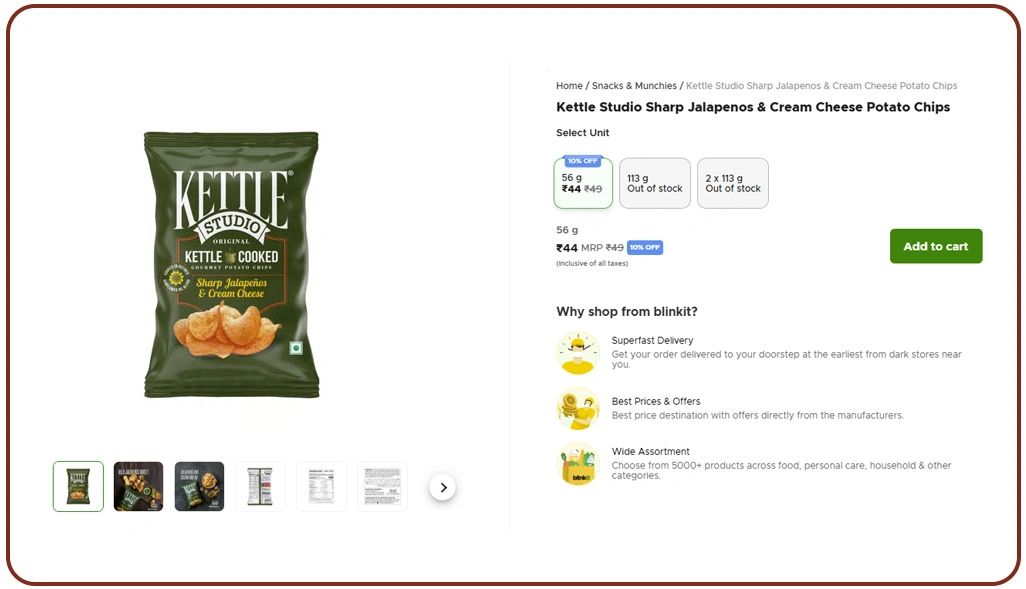Click the Best Prices & Offers coin icon
Image resolution: width=1026 pixels, height=589 pixels.
pyautogui.click(x=577, y=408)
